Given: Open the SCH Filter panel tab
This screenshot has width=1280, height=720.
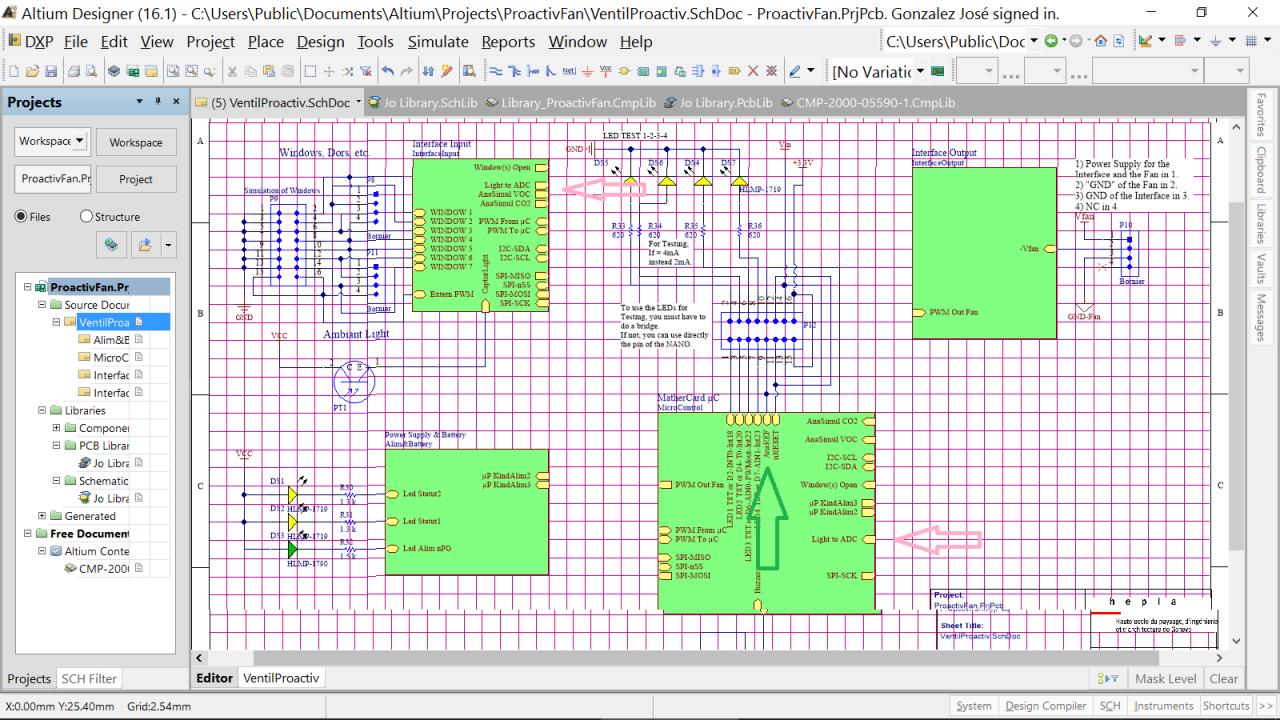Looking at the screenshot, I should [89, 678].
